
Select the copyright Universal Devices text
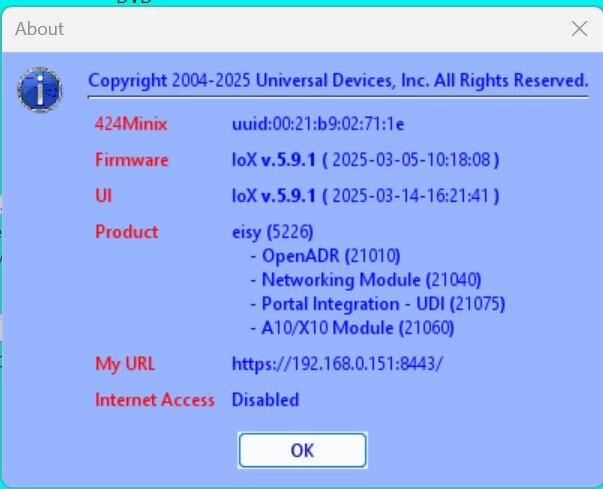338,81
